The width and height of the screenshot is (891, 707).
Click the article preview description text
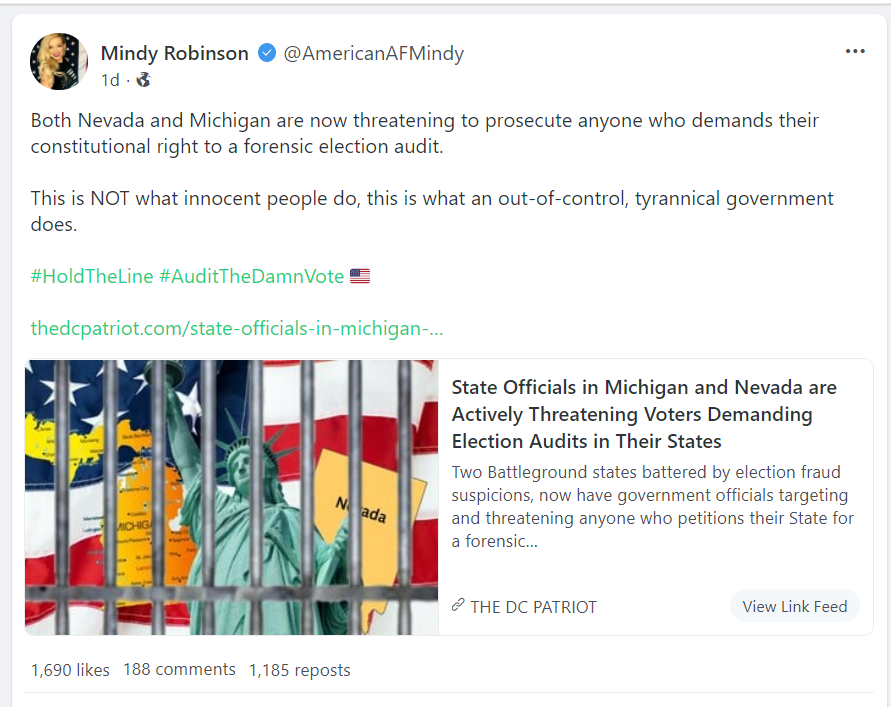tap(650, 506)
